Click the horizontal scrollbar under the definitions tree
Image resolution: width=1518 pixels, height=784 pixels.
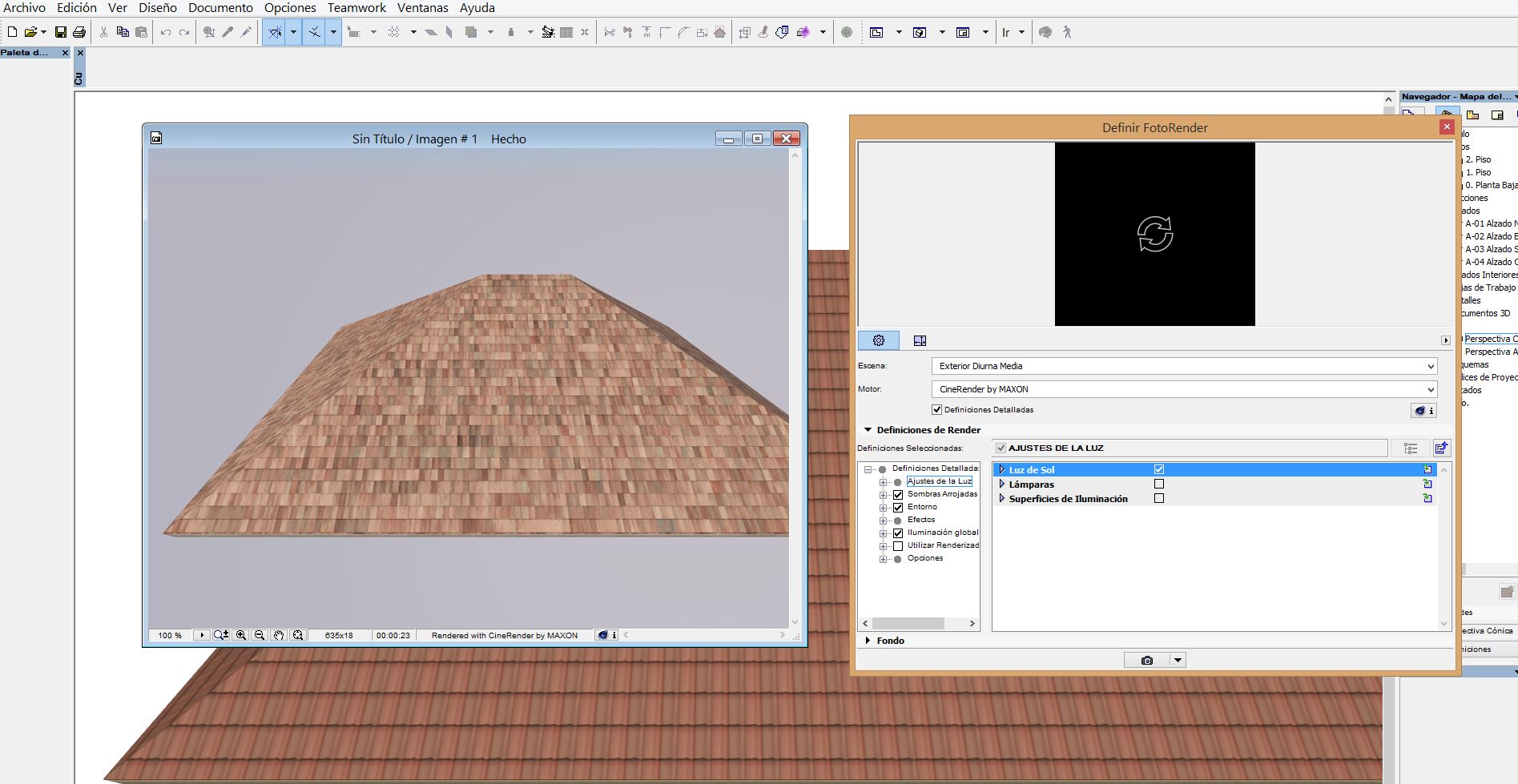pyautogui.click(x=908, y=623)
